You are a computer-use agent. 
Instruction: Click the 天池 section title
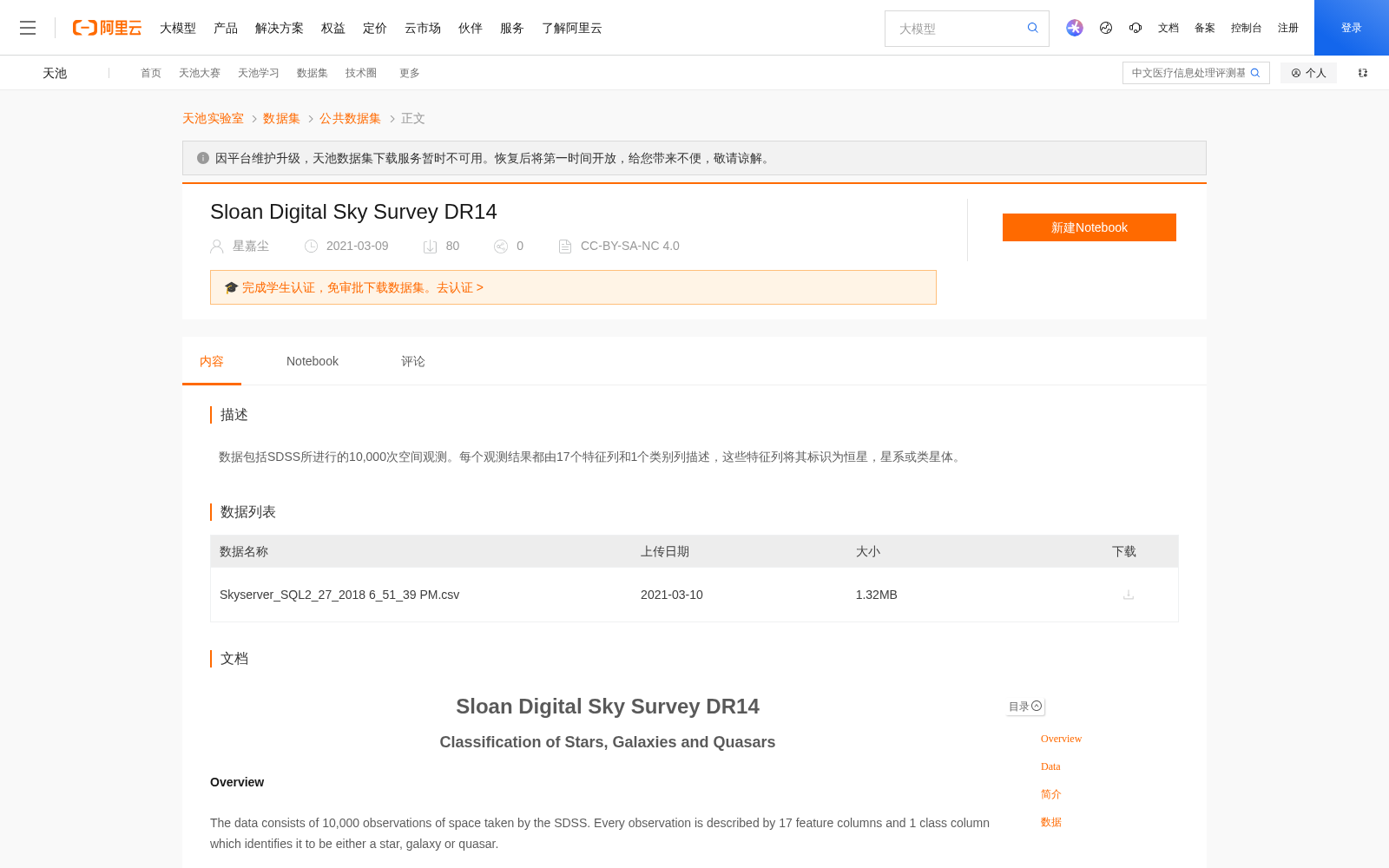click(55, 73)
